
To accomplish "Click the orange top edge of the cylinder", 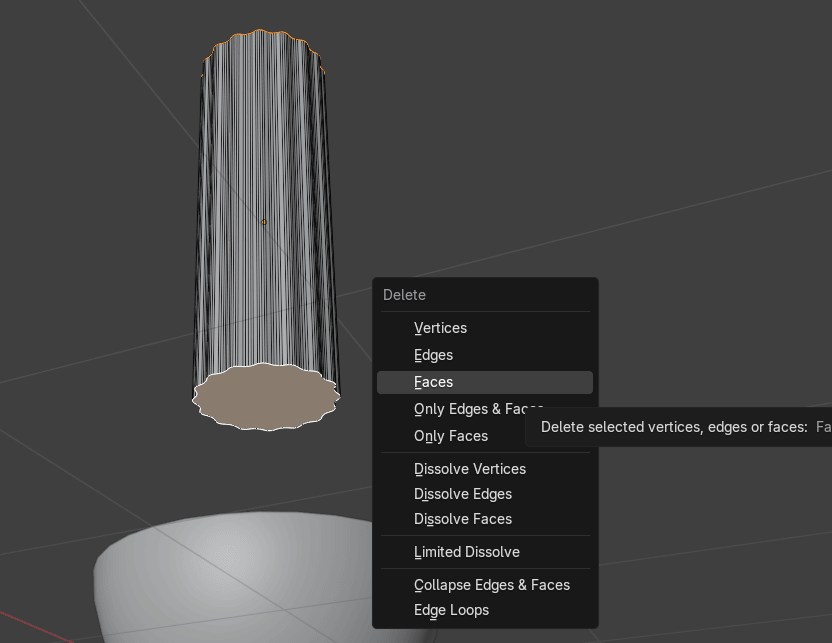I will click(265, 33).
